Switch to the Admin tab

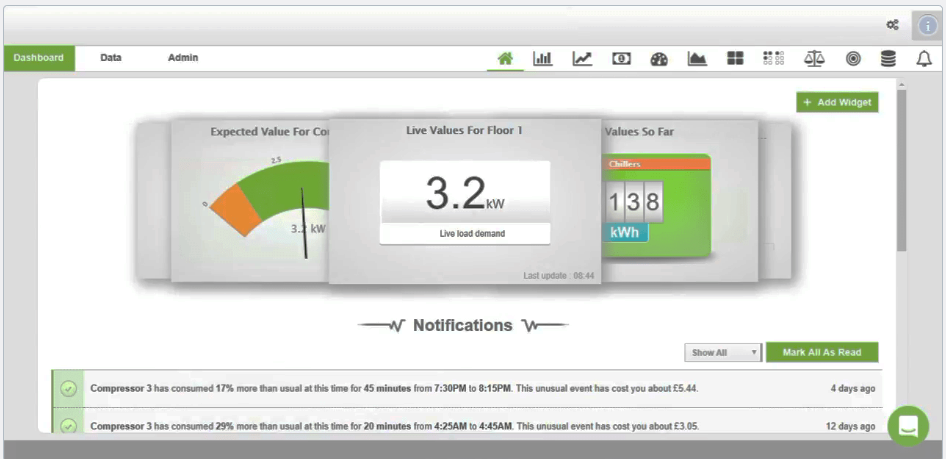(183, 58)
